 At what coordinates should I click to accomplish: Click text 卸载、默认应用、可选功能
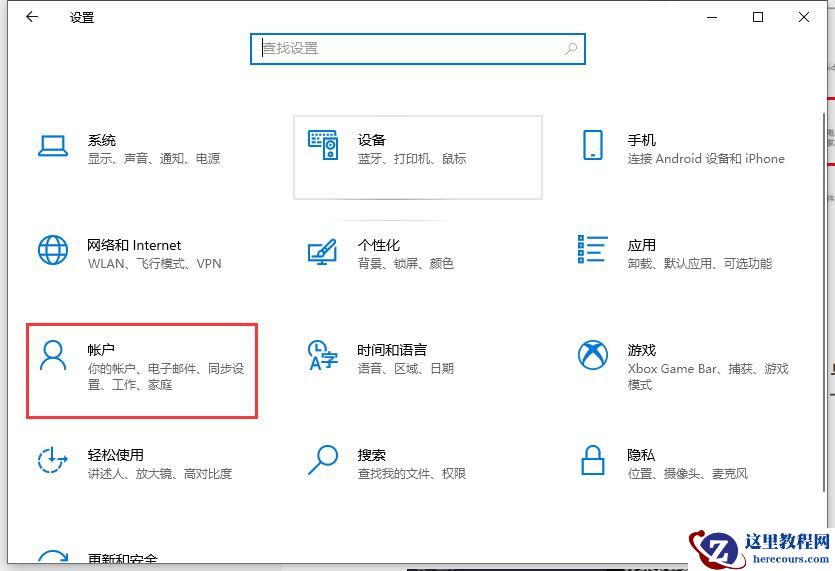pos(700,264)
